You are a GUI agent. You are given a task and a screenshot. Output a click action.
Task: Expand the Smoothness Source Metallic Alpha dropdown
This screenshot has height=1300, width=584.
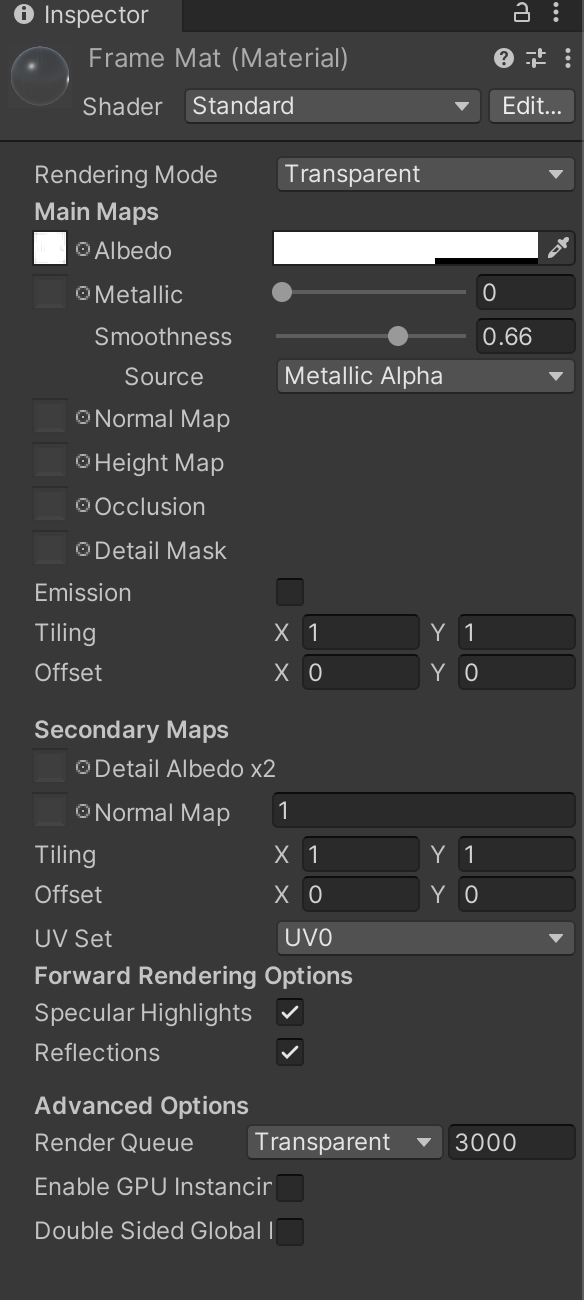(x=425, y=376)
